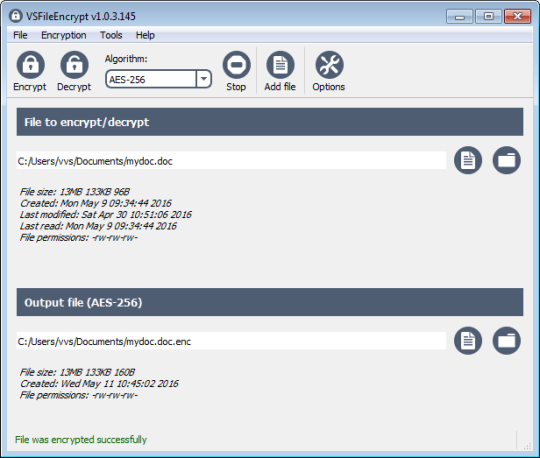Viewport: 540px width, 458px height.
Task: Click the output file path field mydoc.doc.enc
Action: 231,341
